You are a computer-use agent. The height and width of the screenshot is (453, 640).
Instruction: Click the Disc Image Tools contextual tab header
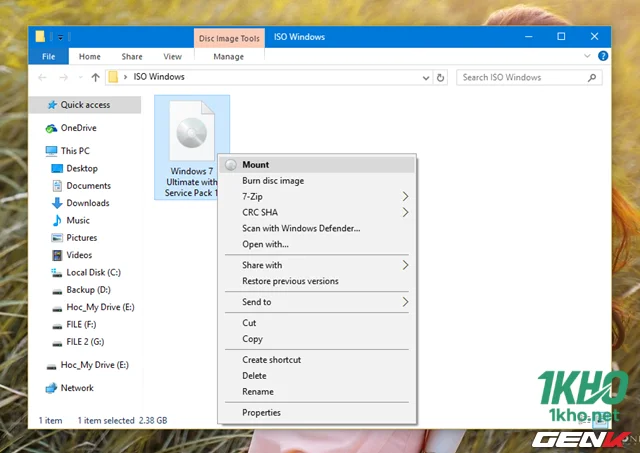point(229,38)
